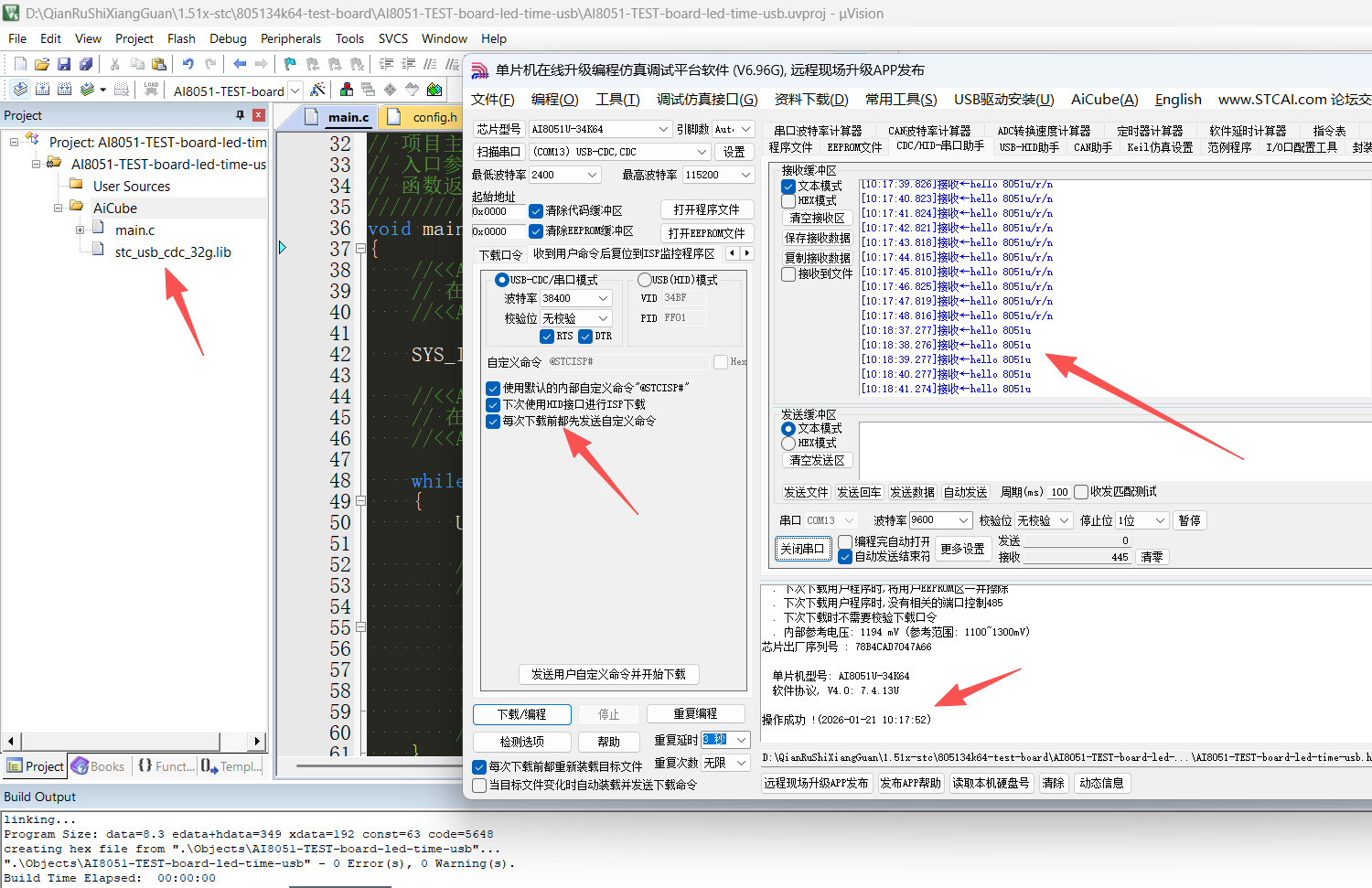1372x888 pixels.
Task: Open the 最高波特率 115200 dropdown
Action: 745,175
